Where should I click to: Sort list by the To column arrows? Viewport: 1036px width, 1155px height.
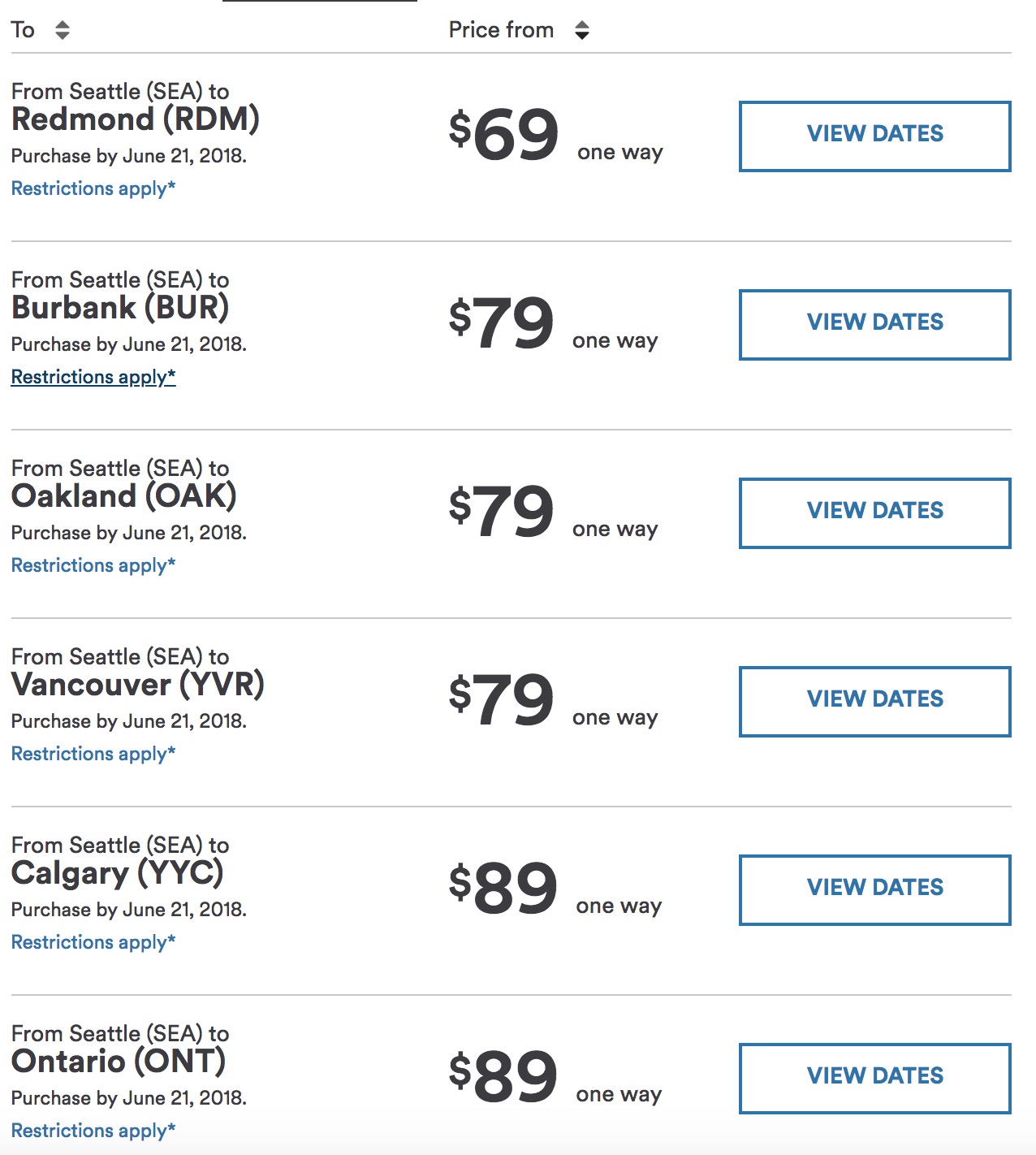[x=63, y=31]
